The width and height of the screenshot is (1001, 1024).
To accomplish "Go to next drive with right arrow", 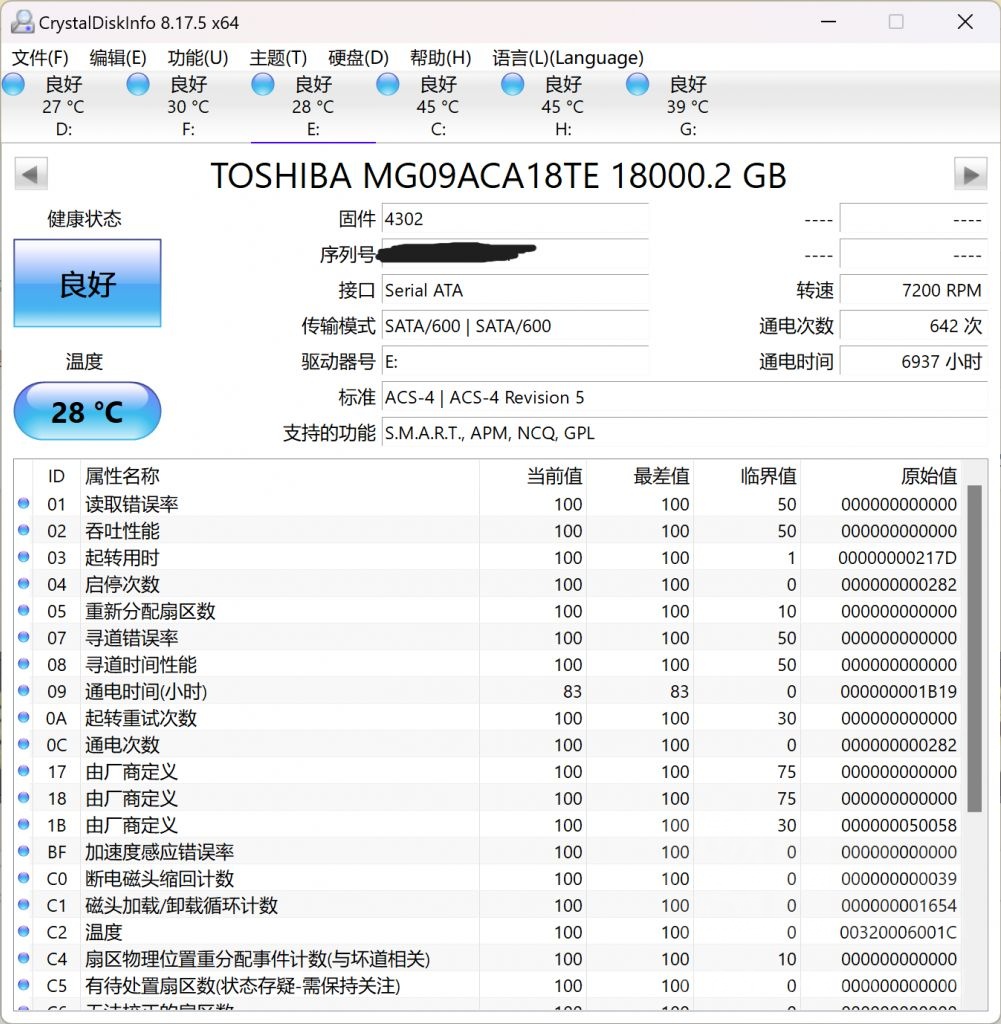I will [x=969, y=175].
